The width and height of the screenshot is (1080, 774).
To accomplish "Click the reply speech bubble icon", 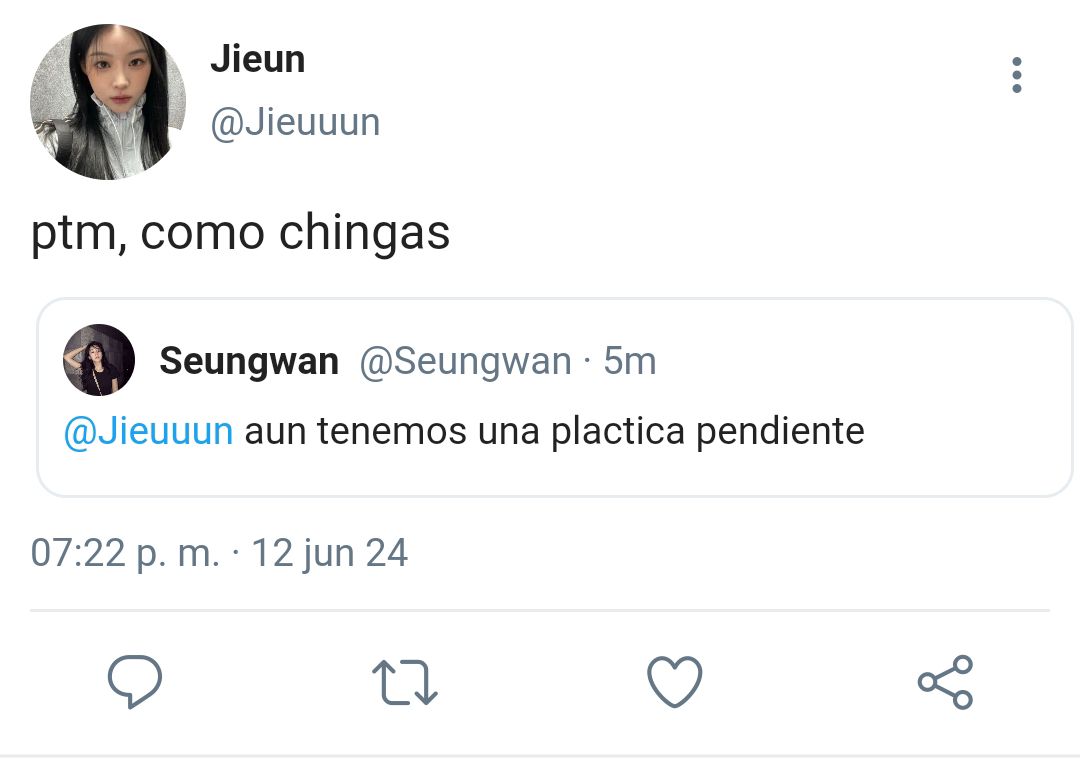I will (135, 681).
